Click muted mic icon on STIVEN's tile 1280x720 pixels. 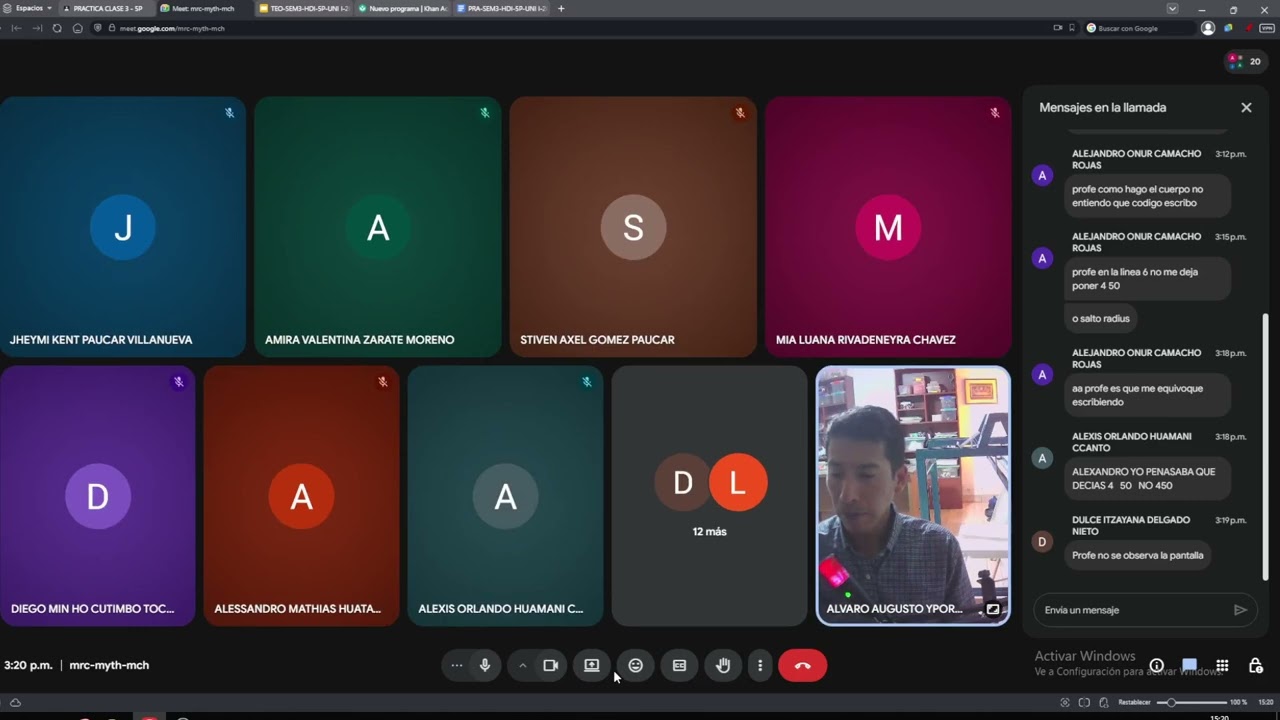coord(740,113)
